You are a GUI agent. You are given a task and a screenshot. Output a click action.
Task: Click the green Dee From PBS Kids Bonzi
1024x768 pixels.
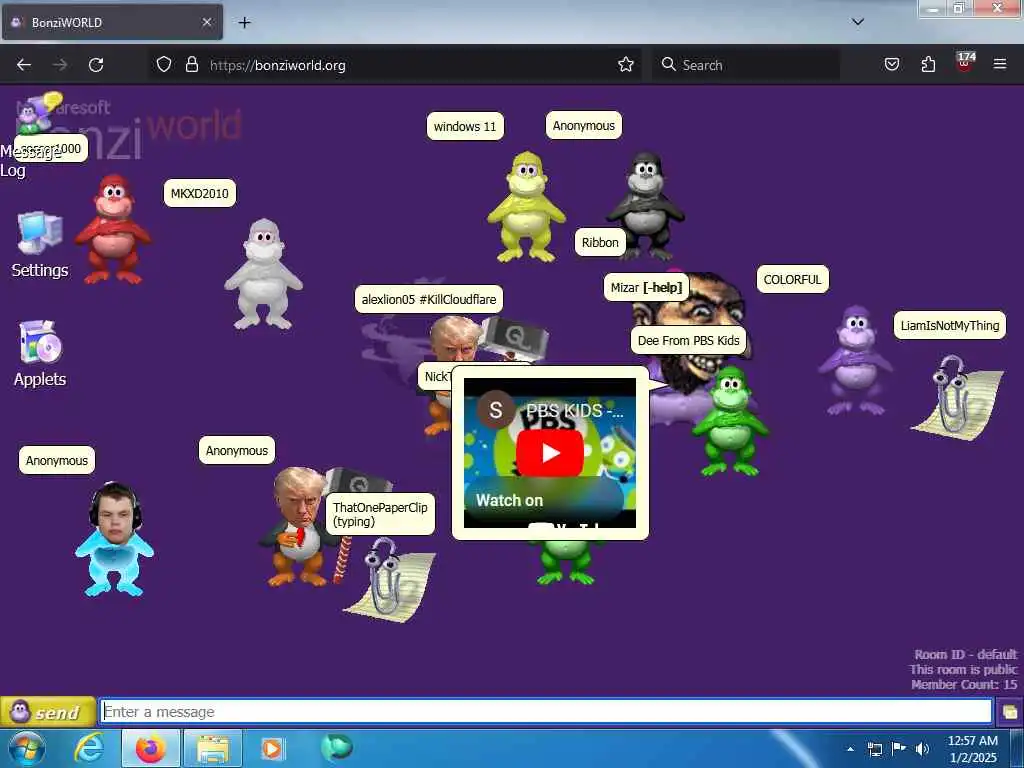[729, 421]
